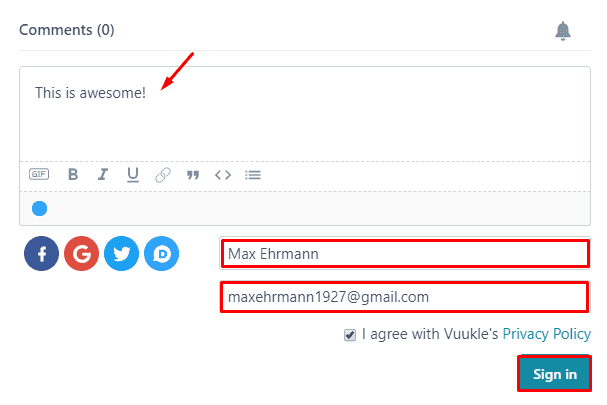The width and height of the screenshot is (607, 405).
Task: Sign in with Disqus
Action: (x=161, y=255)
